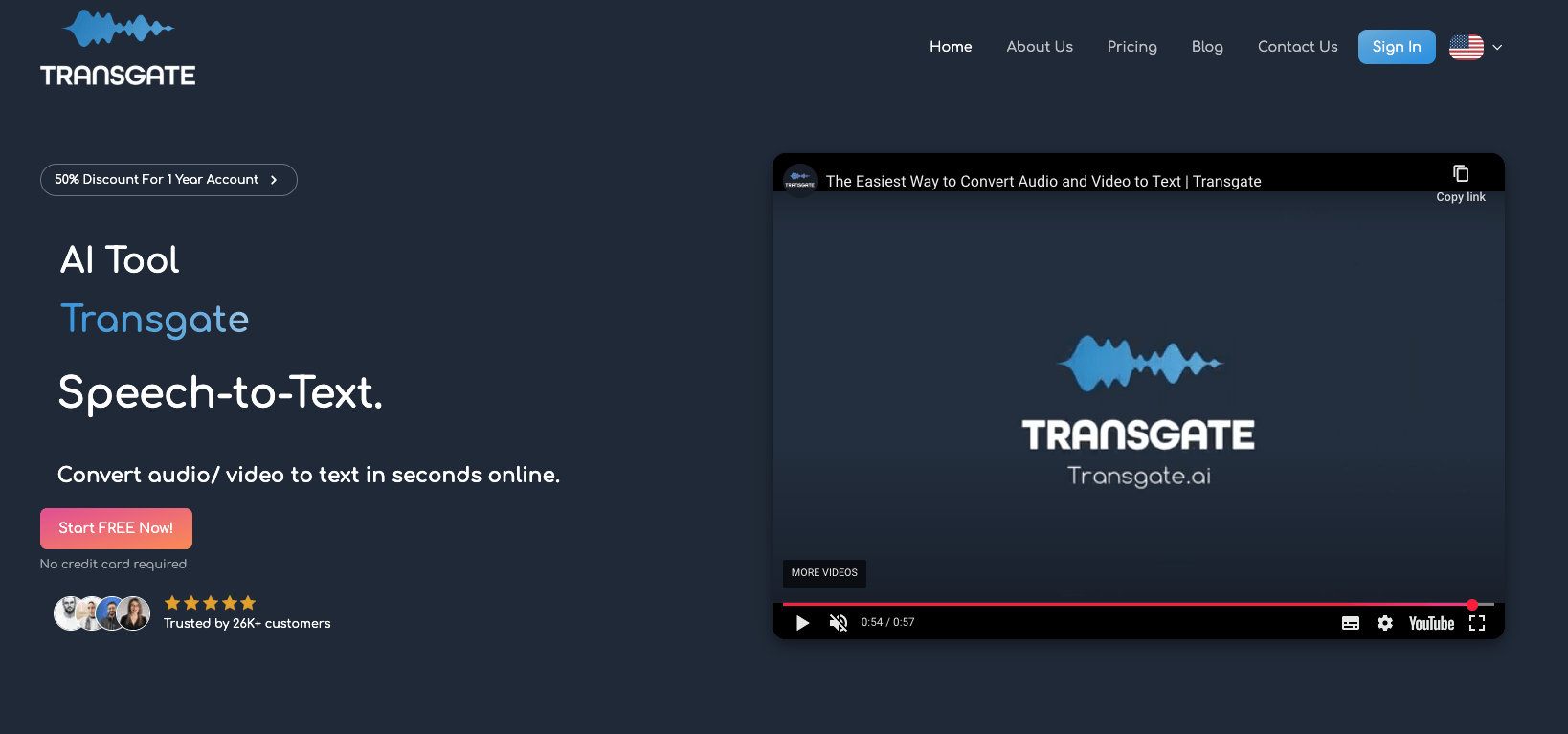Click the Speech-to-Text. heading

pos(220,392)
